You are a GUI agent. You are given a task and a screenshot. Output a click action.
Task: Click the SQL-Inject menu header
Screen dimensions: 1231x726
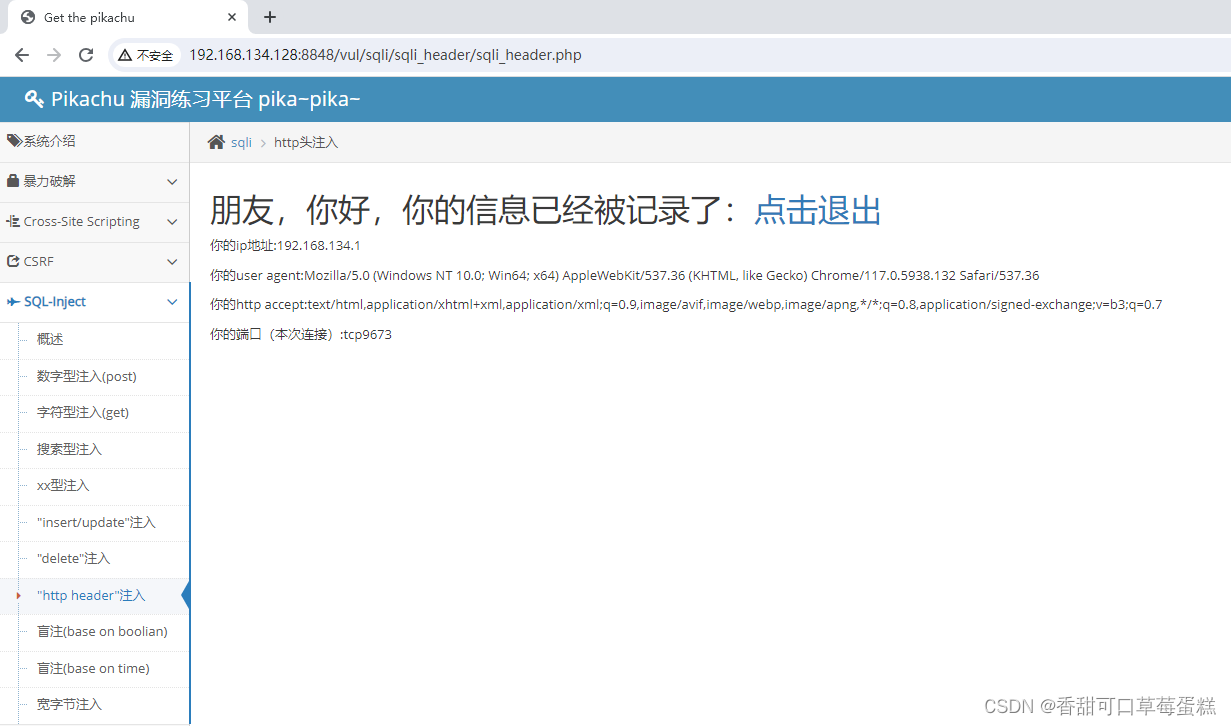point(94,302)
